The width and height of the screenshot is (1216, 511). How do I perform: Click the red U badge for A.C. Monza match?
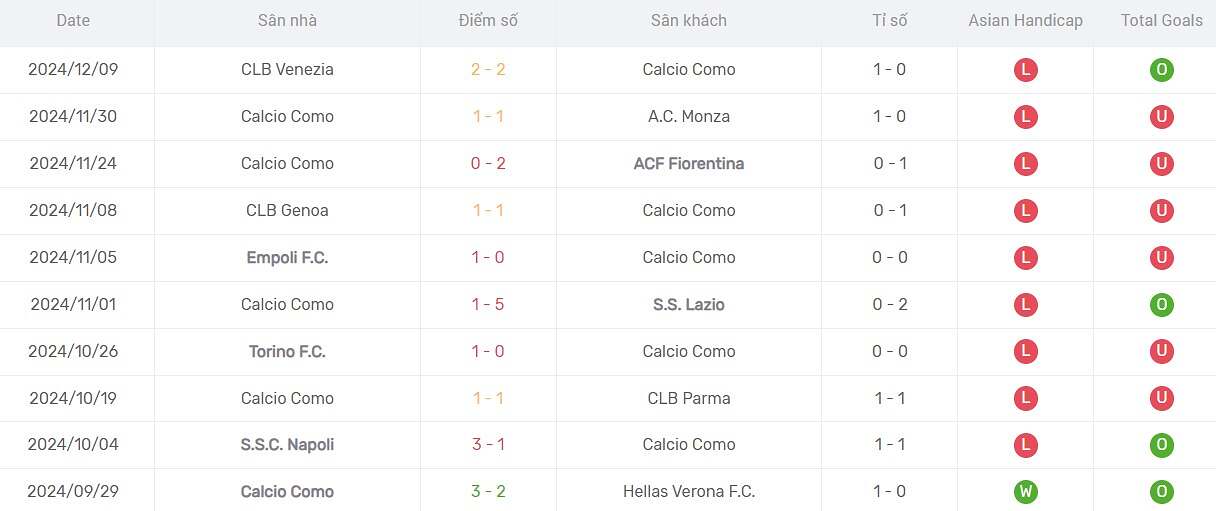click(x=1161, y=117)
